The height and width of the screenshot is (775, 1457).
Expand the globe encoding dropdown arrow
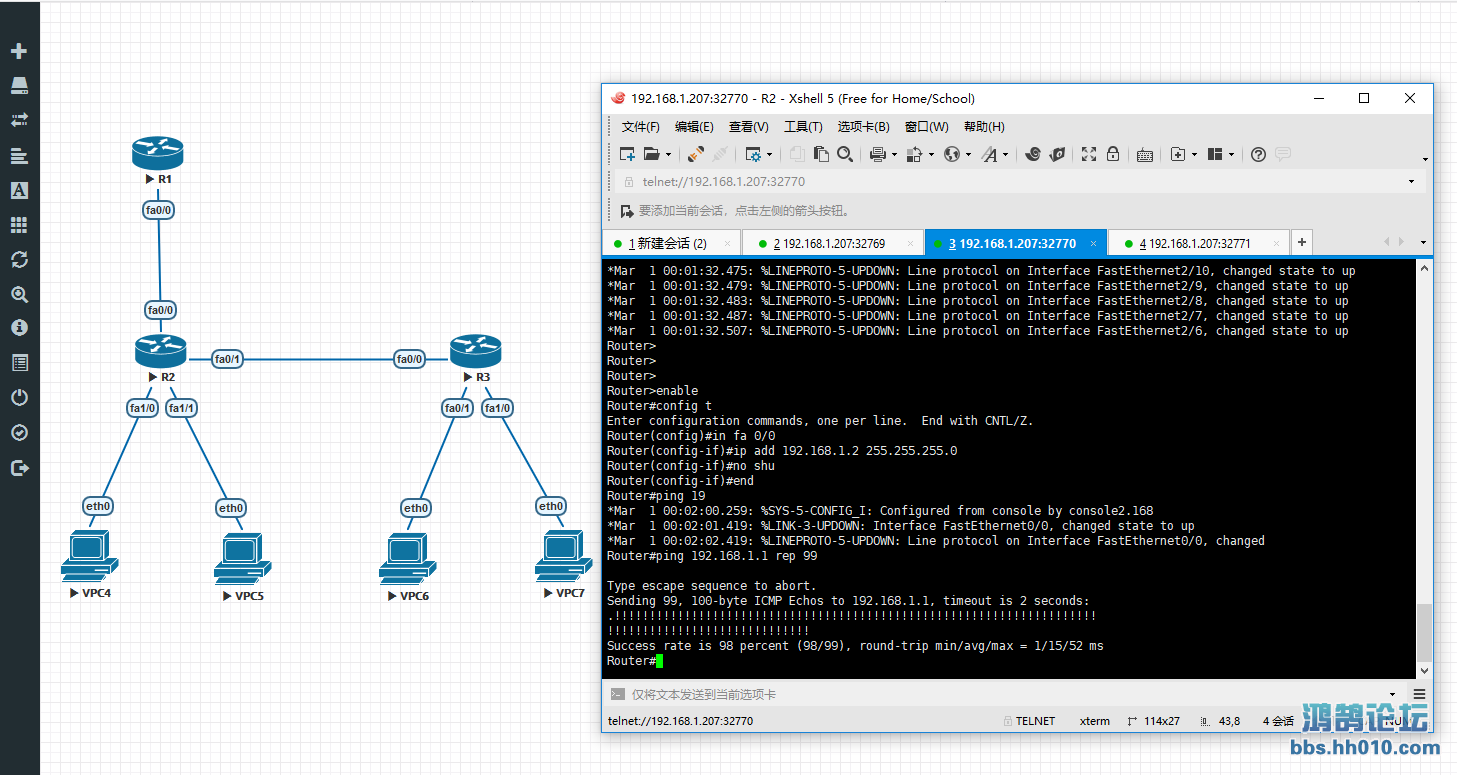pos(968,155)
